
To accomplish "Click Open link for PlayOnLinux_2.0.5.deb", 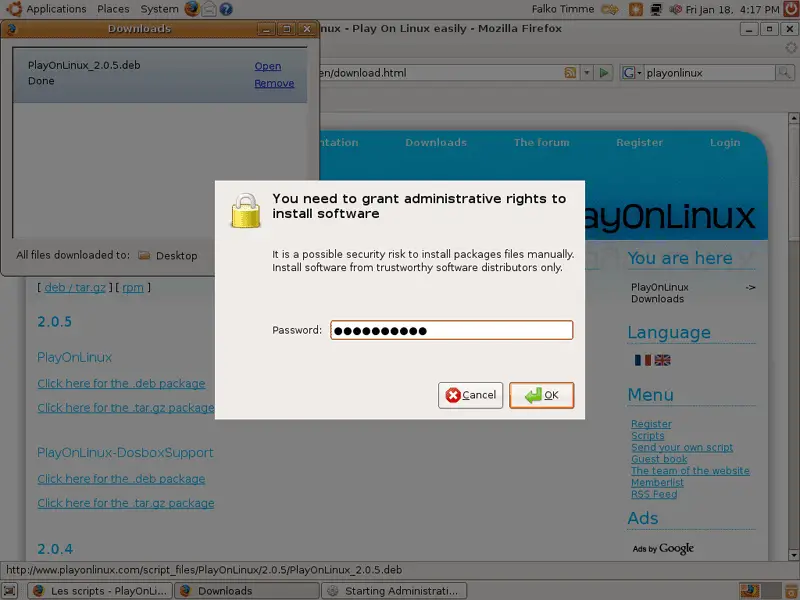I will [x=268, y=66].
